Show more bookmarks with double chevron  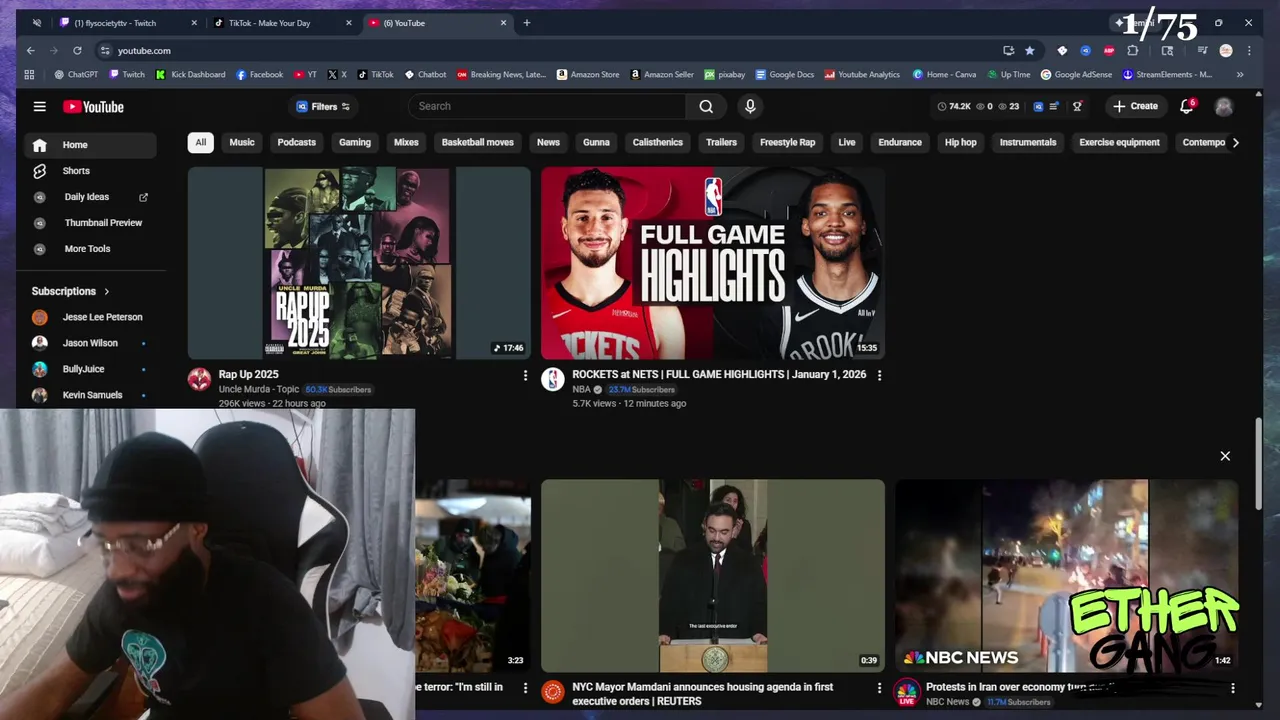[x=1240, y=74]
